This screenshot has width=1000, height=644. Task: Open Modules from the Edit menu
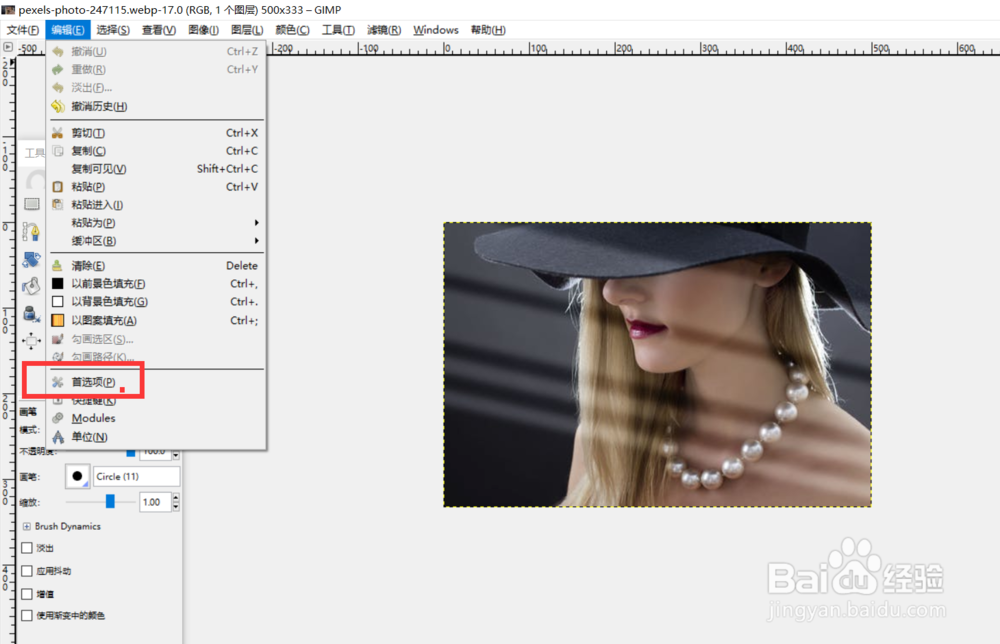click(157, 418)
